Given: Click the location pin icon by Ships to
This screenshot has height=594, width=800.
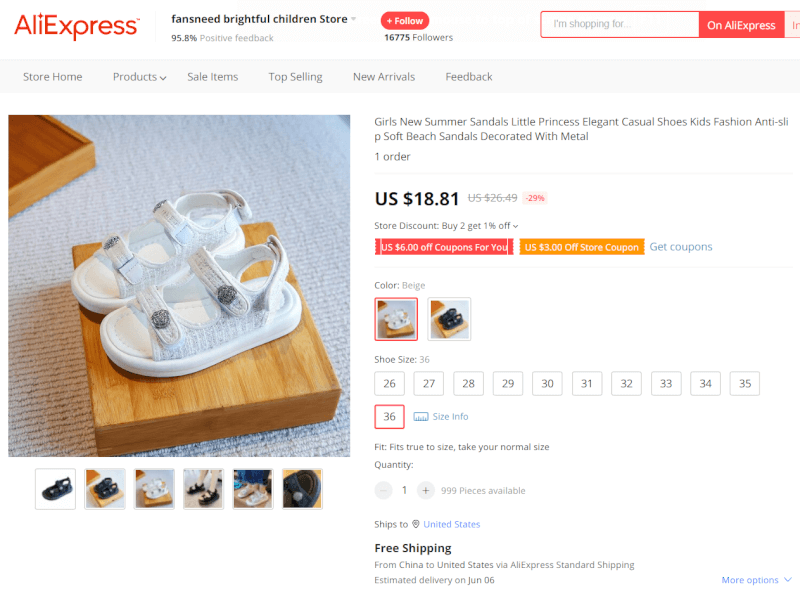Looking at the screenshot, I should pos(416,524).
